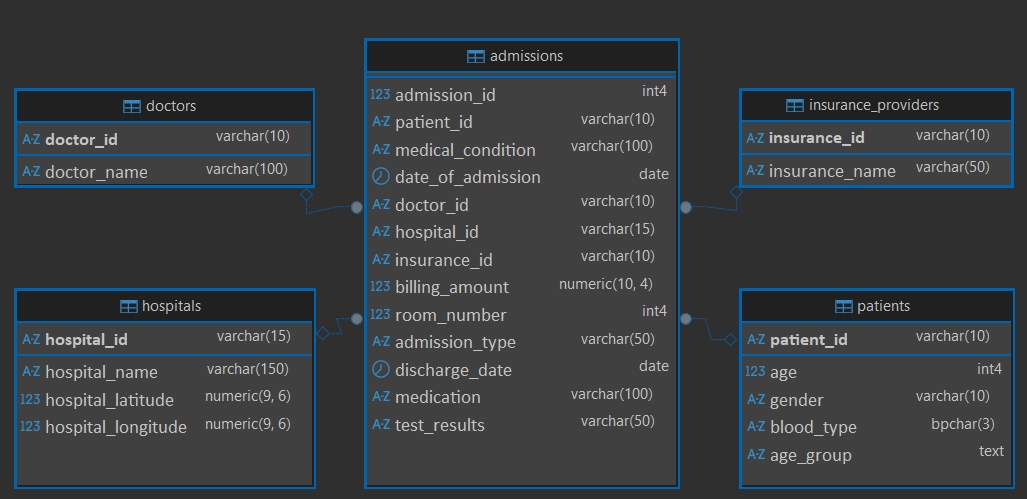Click the test_results column in admissions
Image resolution: width=1027 pixels, height=499 pixels.
(439, 425)
